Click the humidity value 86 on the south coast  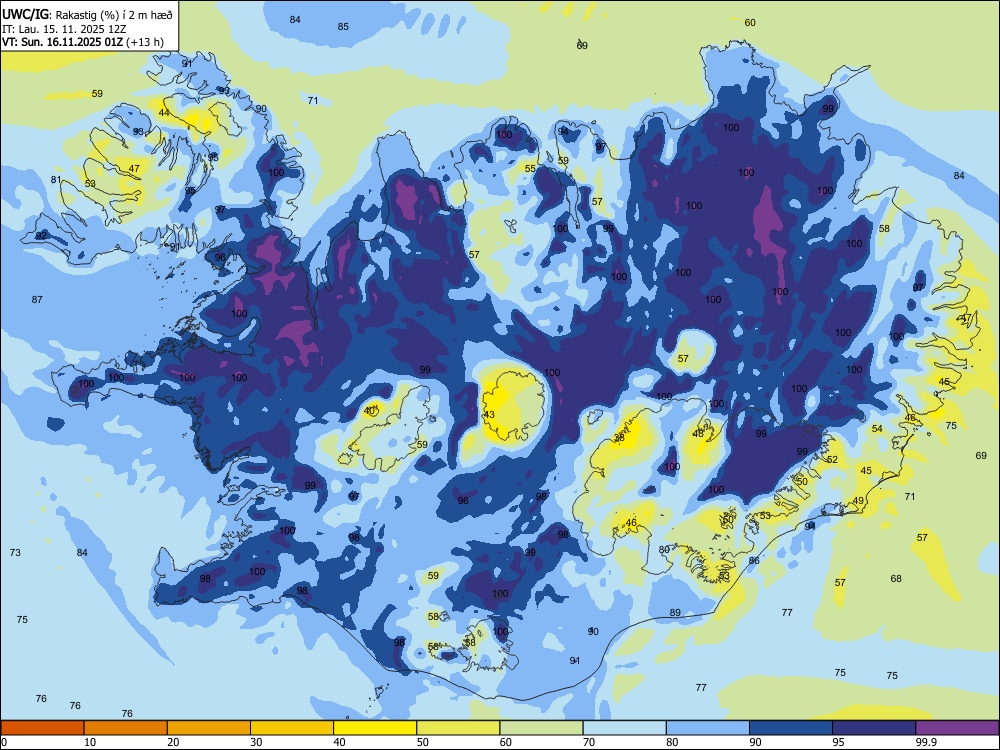point(754,560)
